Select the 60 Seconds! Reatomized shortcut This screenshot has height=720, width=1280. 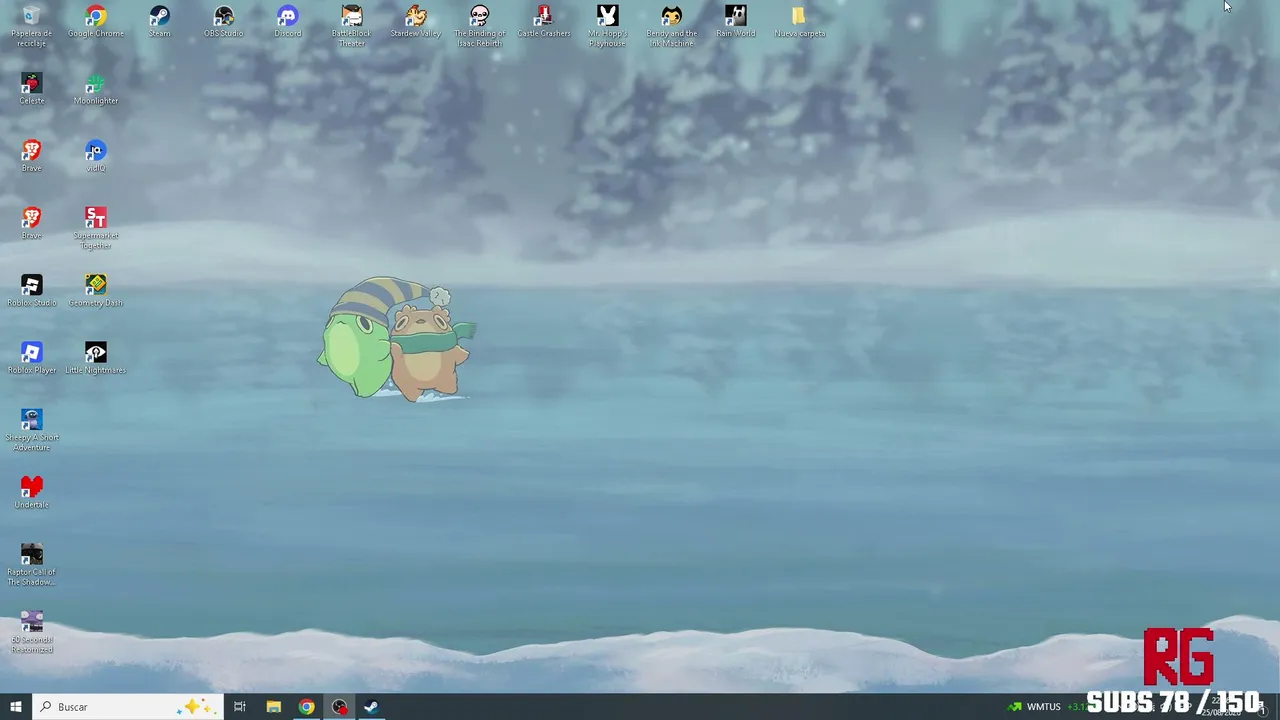(x=32, y=632)
